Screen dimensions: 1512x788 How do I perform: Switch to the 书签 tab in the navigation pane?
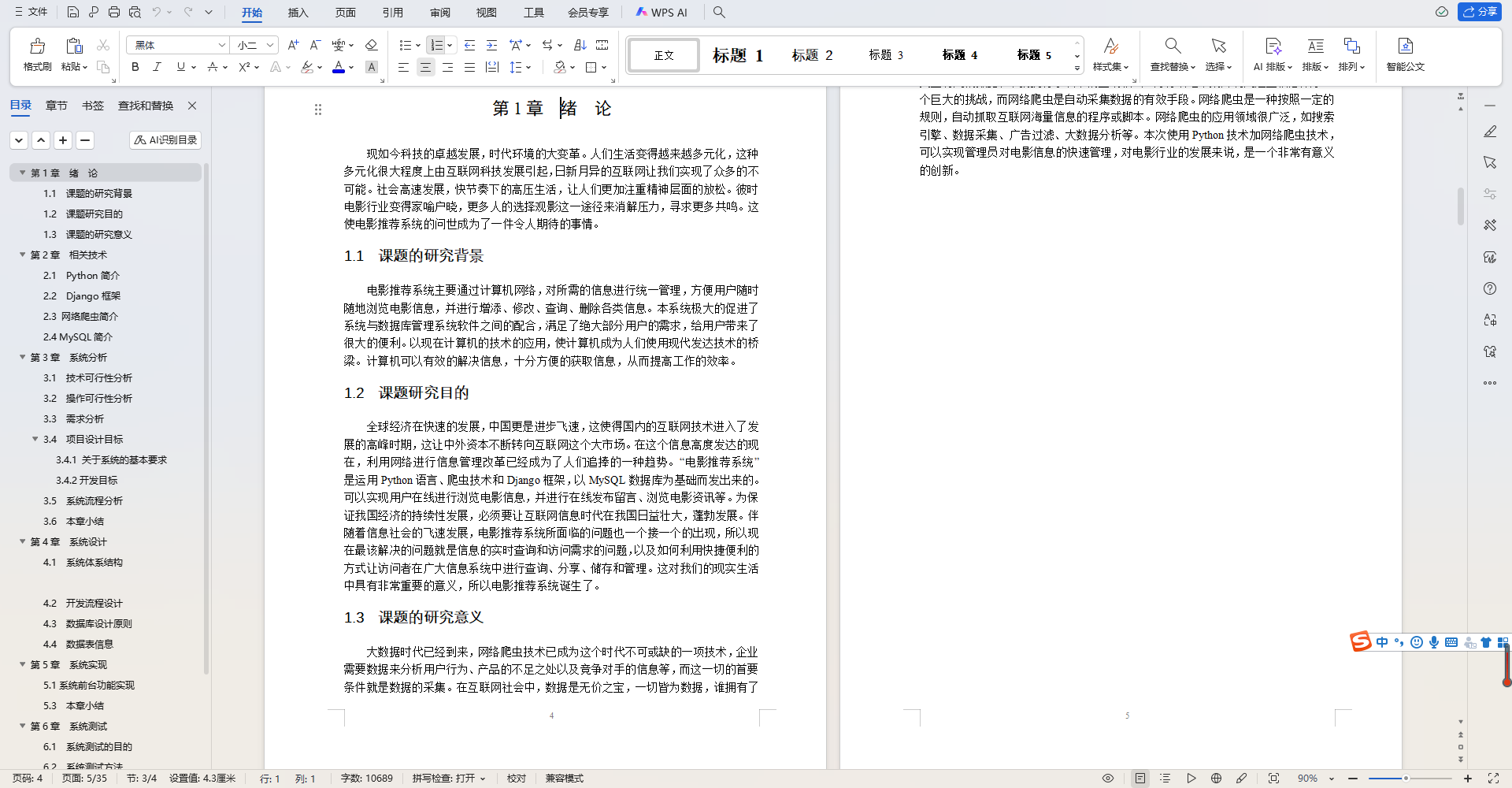92,106
